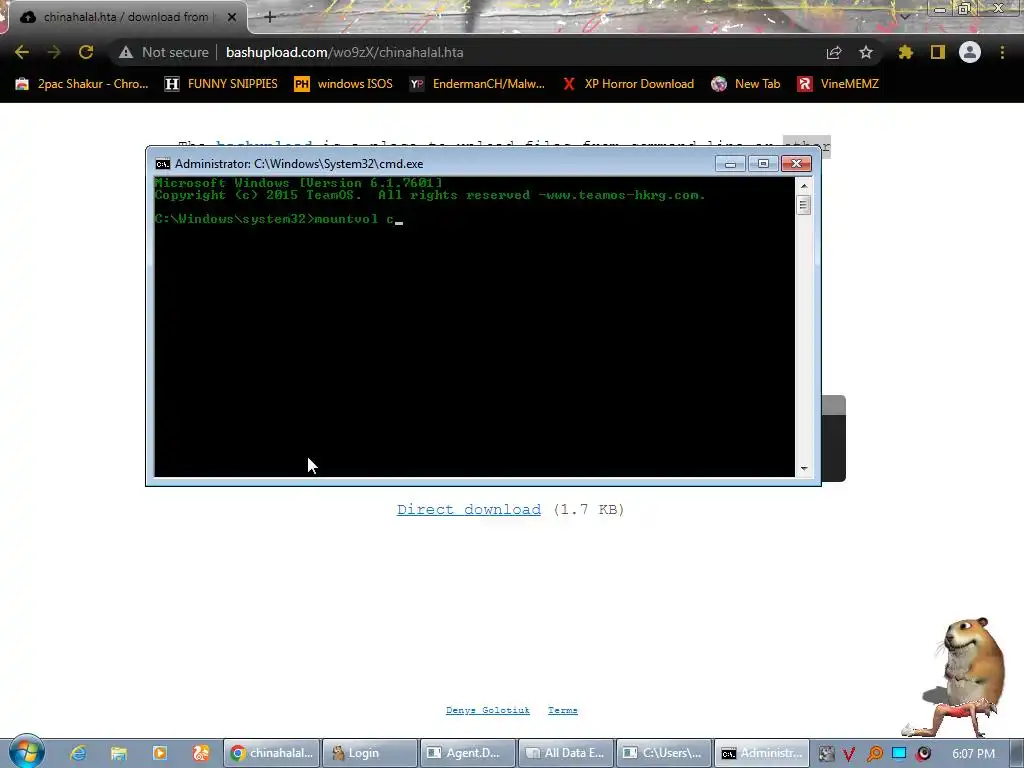Click blue monitor tray icon

coord(899,754)
